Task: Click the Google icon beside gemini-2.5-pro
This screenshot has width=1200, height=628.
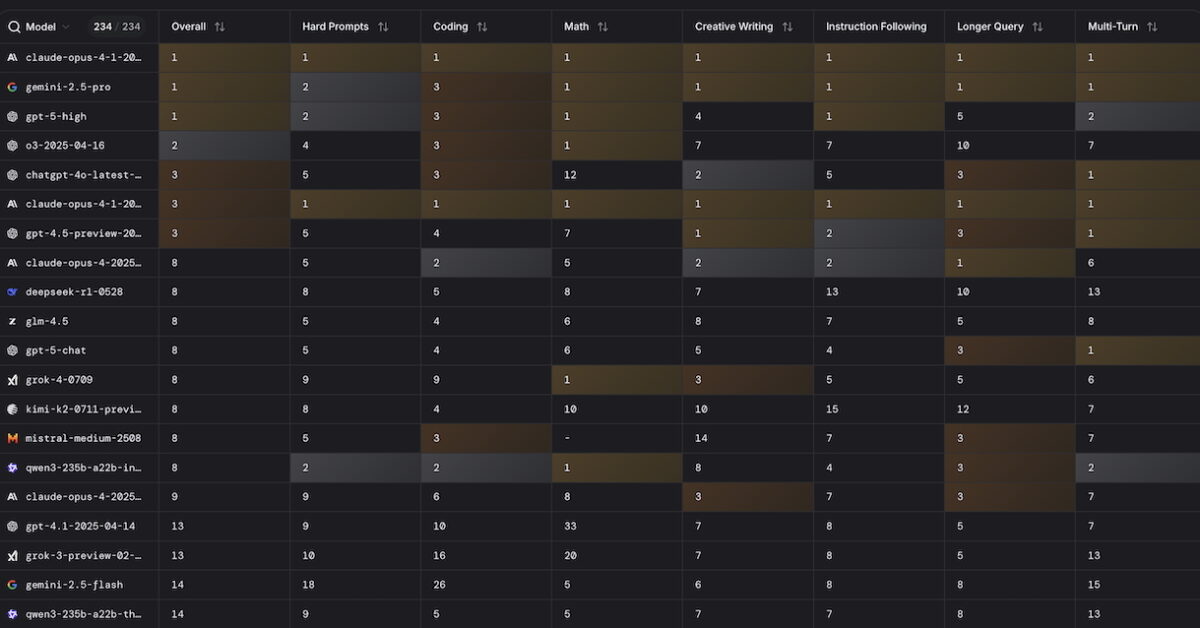Action: pyautogui.click(x=13, y=87)
